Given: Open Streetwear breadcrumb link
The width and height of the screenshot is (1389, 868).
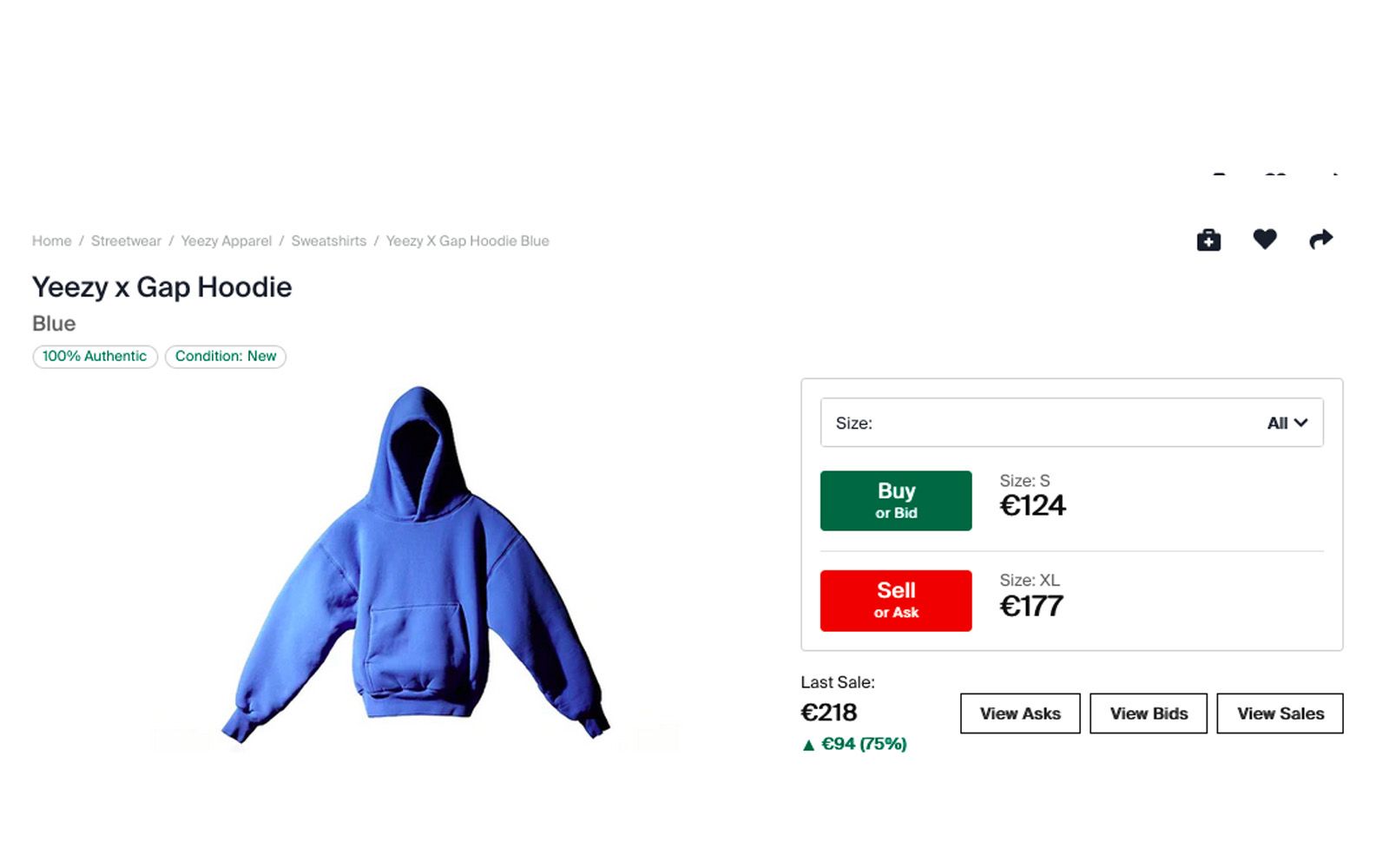Looking at the screenshot, I should [126, 241].
